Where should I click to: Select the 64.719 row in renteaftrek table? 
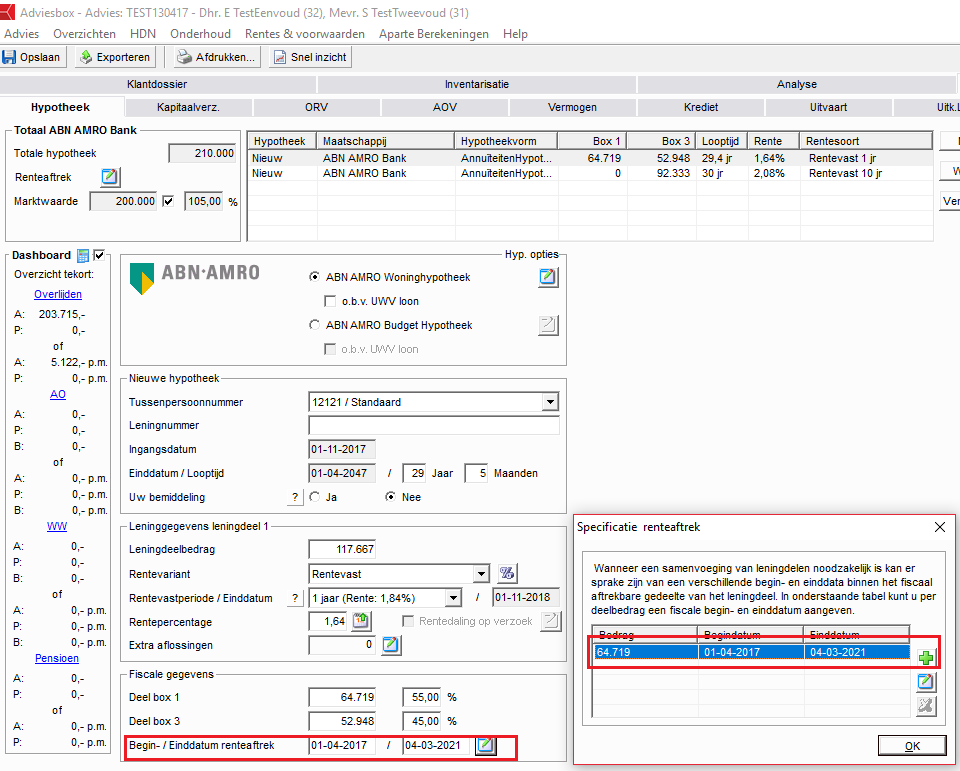tap(752, 652)
